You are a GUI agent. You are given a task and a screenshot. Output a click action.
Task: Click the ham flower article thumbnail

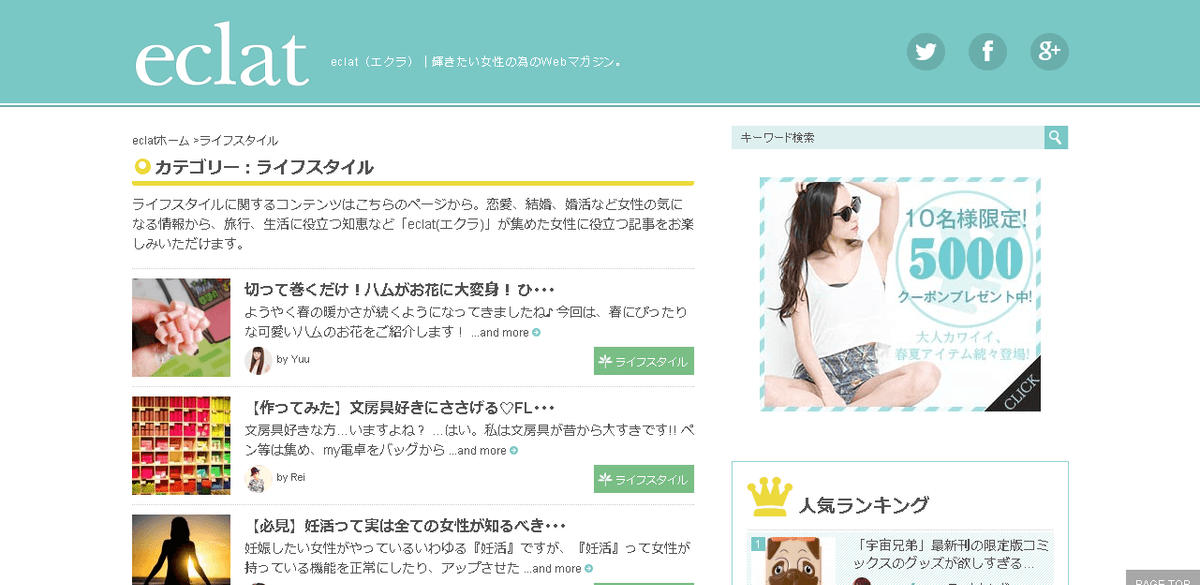[x=181, y=328]
